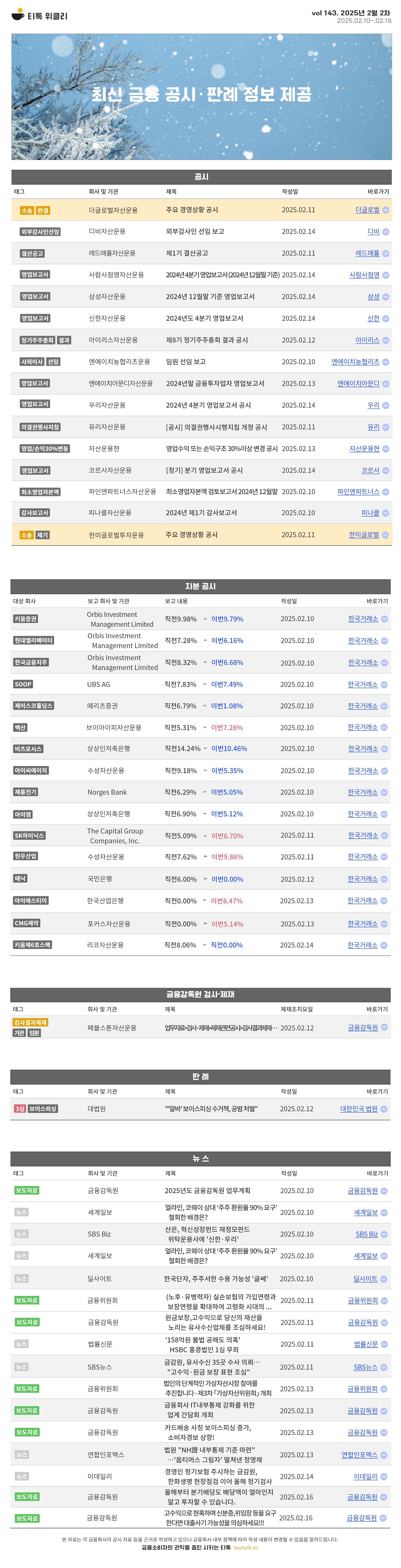
Task: Click the link icon beside 삼성
Action: tap(386, 297)
